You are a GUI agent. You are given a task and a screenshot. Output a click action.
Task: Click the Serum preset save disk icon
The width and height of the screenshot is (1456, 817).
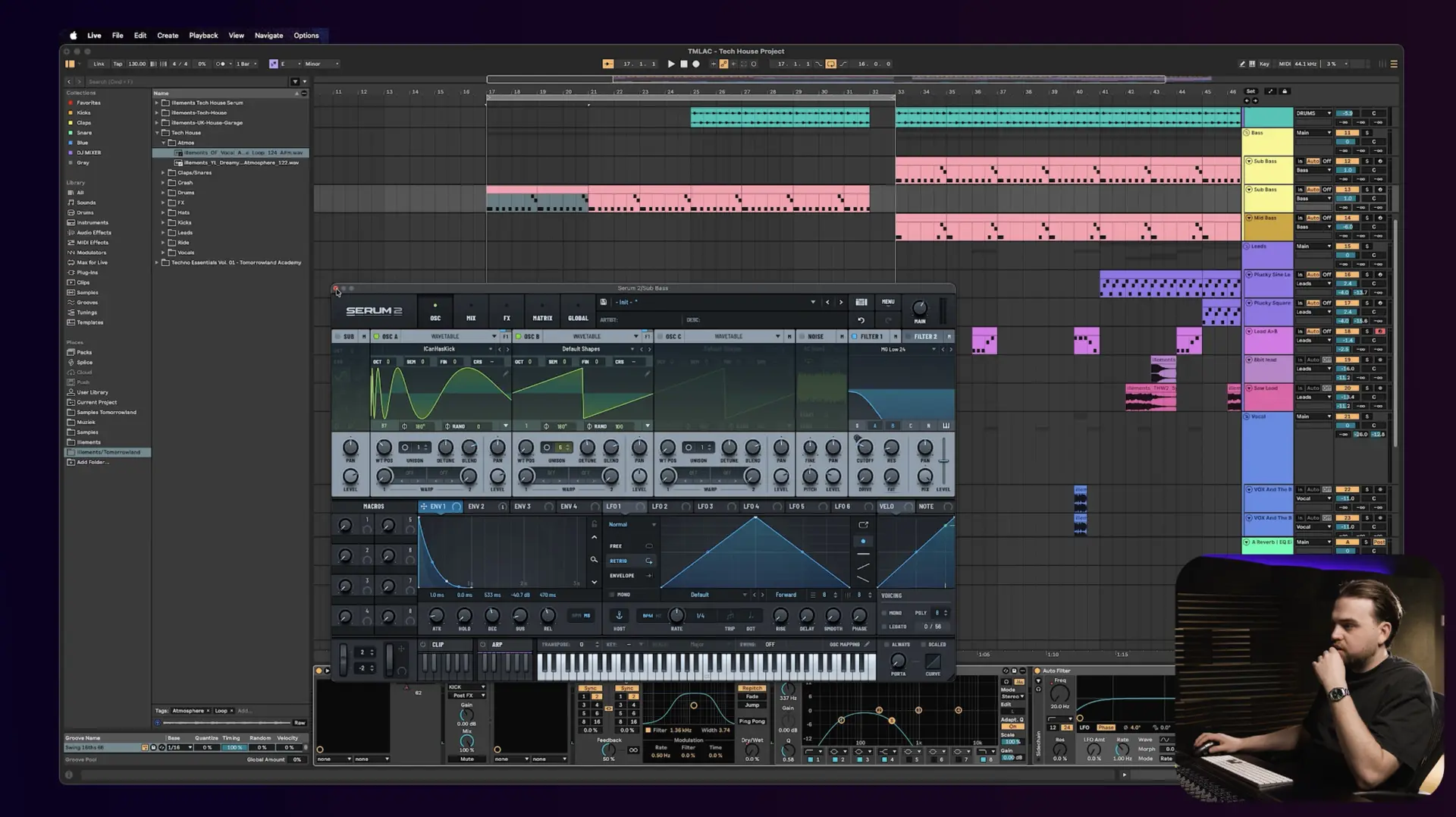(x=604, y=302)
